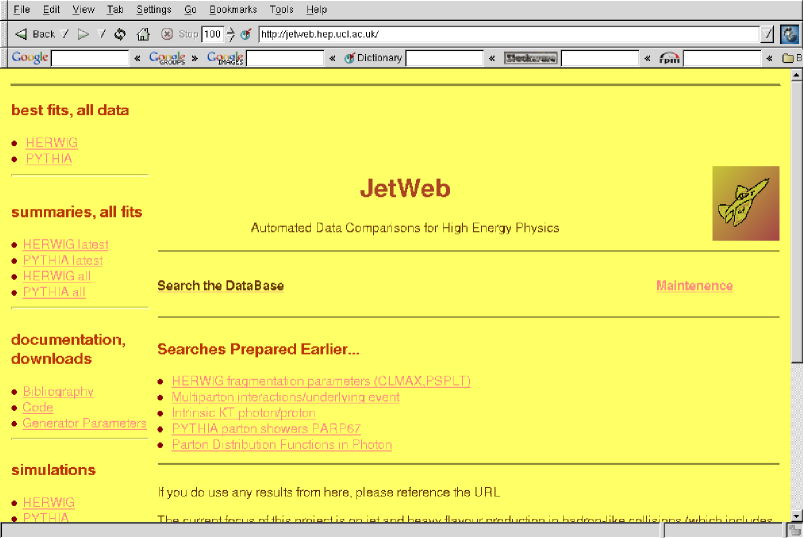
Task: Open the Edit menu
Action: click(x=51, y=9)
